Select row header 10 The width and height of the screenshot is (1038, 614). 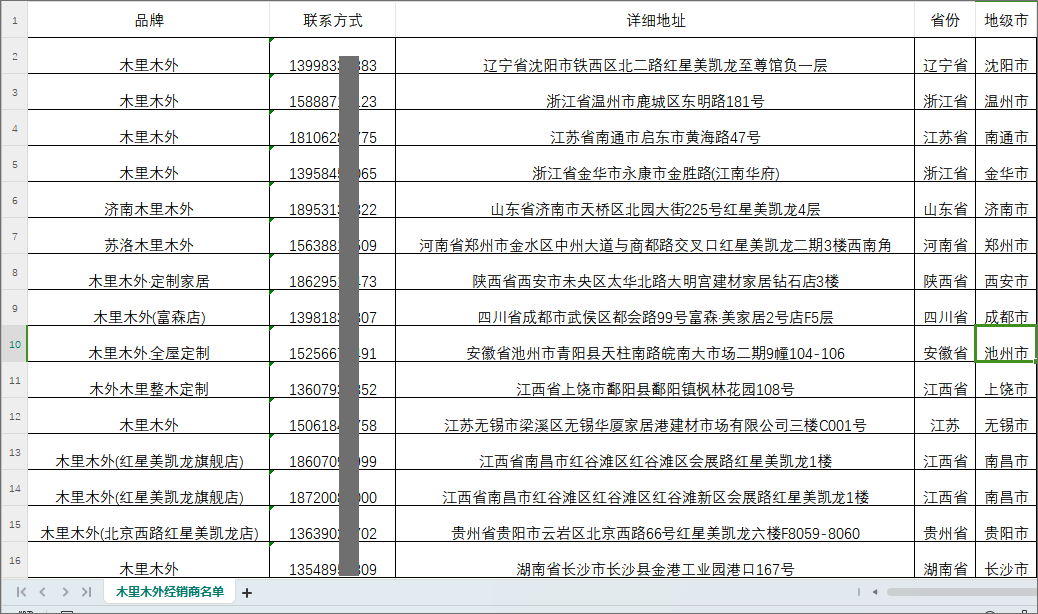point(14,343)
